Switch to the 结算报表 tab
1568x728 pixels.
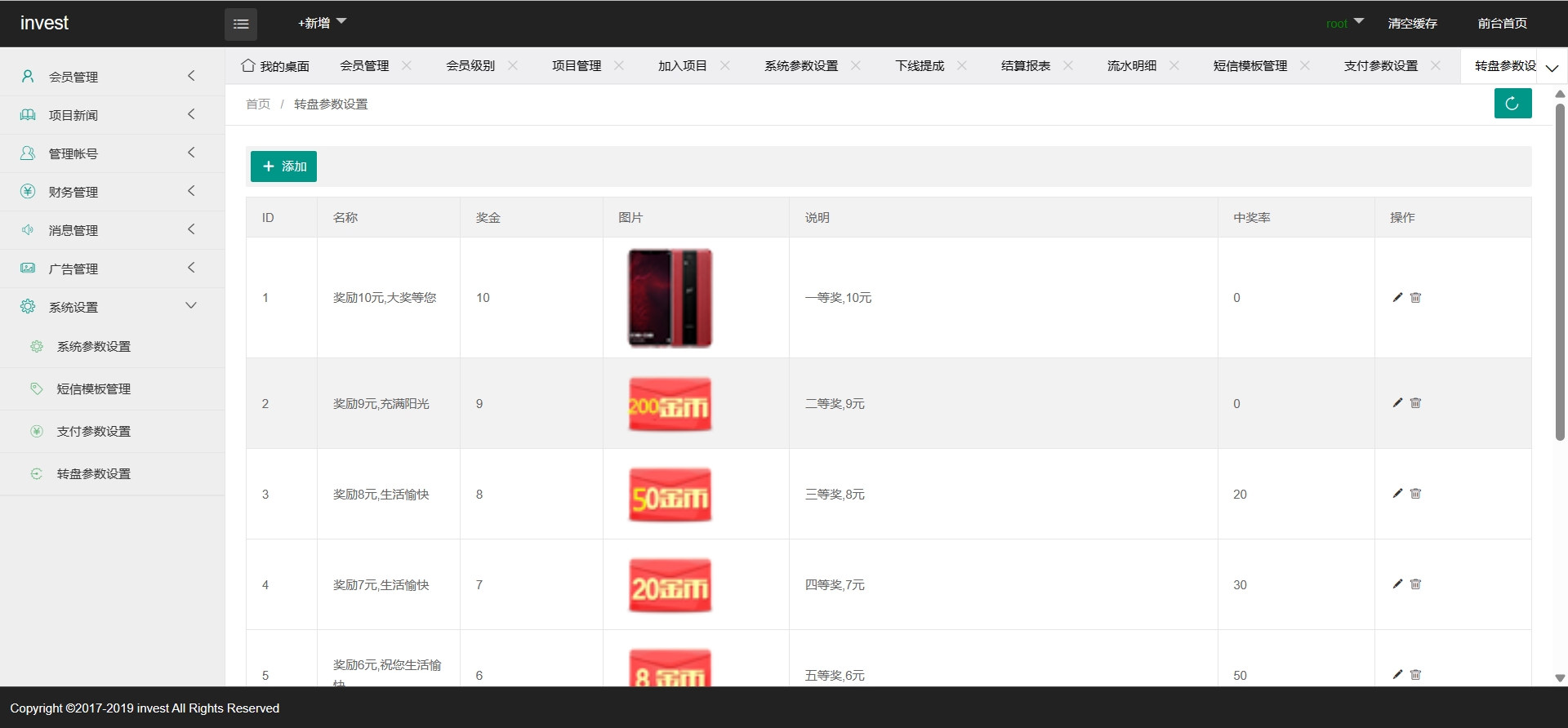[1025, 66]
